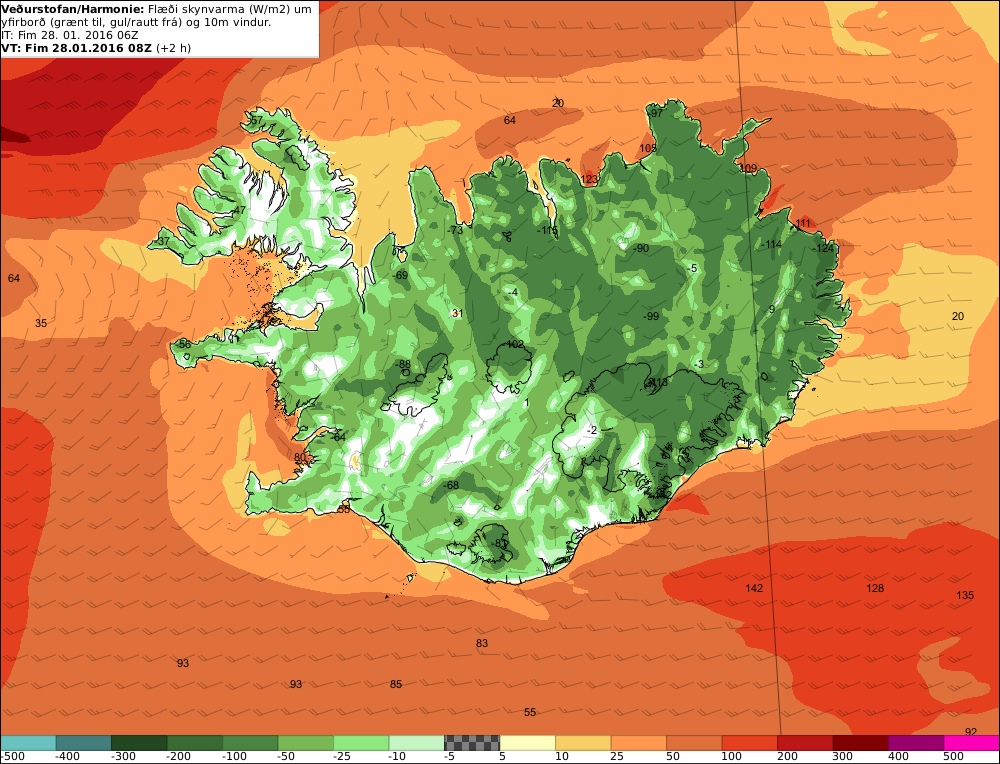The height and width of the screenshot is (764, 1000).
Task: Click the legend label "-300"
Action: pos(123,756)
